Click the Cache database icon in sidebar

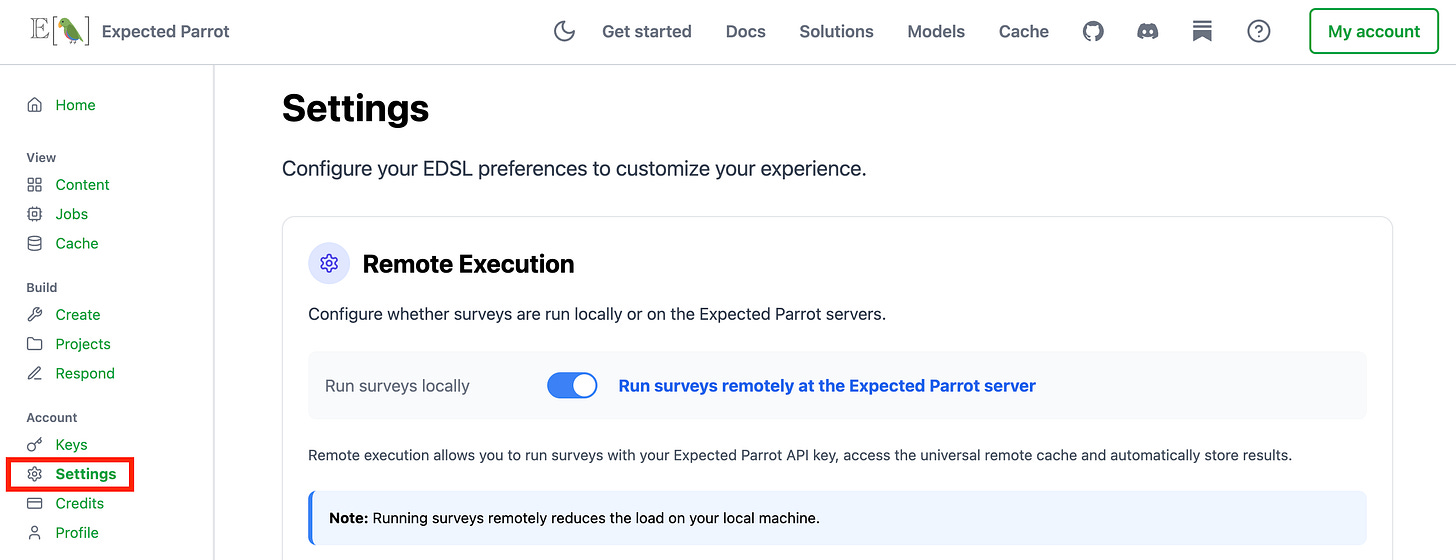[x=35, y=243]
